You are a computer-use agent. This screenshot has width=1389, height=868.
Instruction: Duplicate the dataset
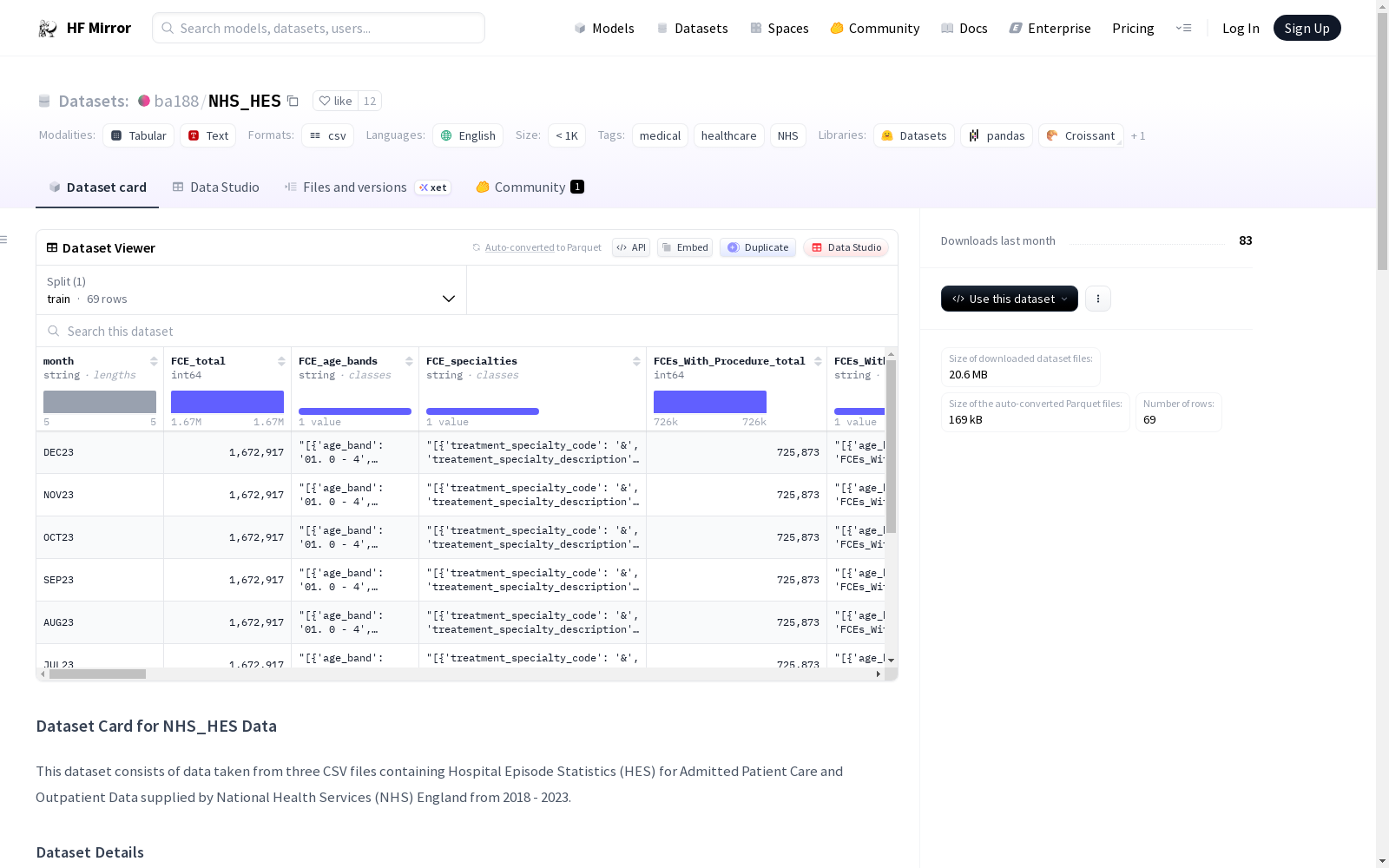point(758,247)
